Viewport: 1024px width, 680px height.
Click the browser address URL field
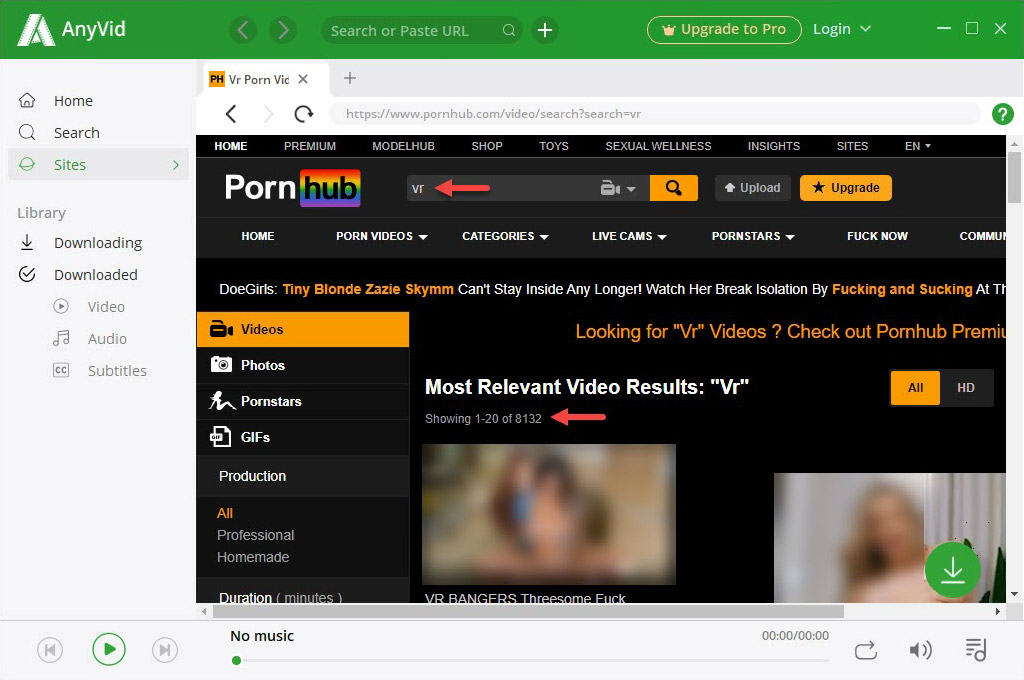[654, 114]
